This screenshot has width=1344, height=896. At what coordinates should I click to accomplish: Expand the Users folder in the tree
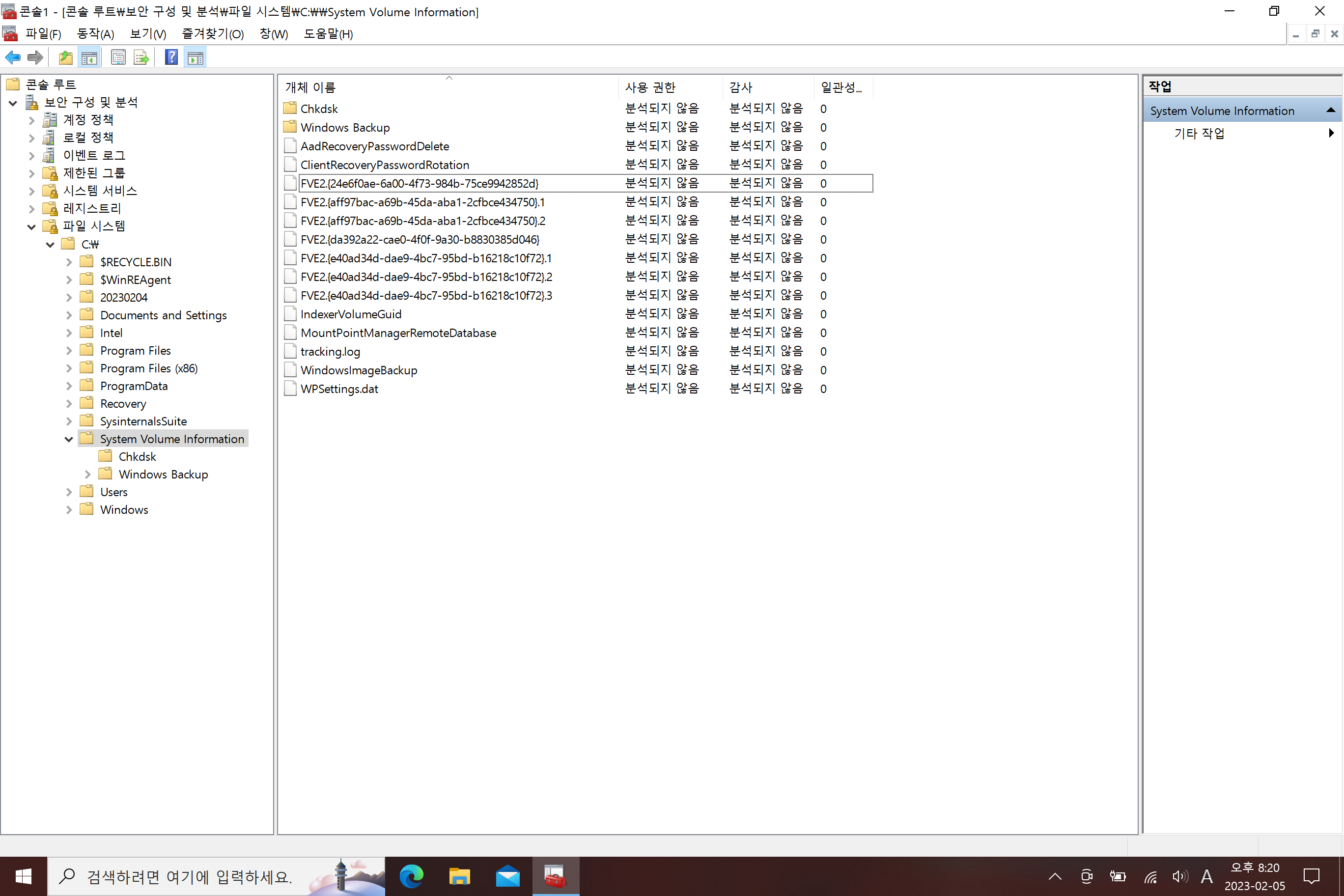[69, 491]
